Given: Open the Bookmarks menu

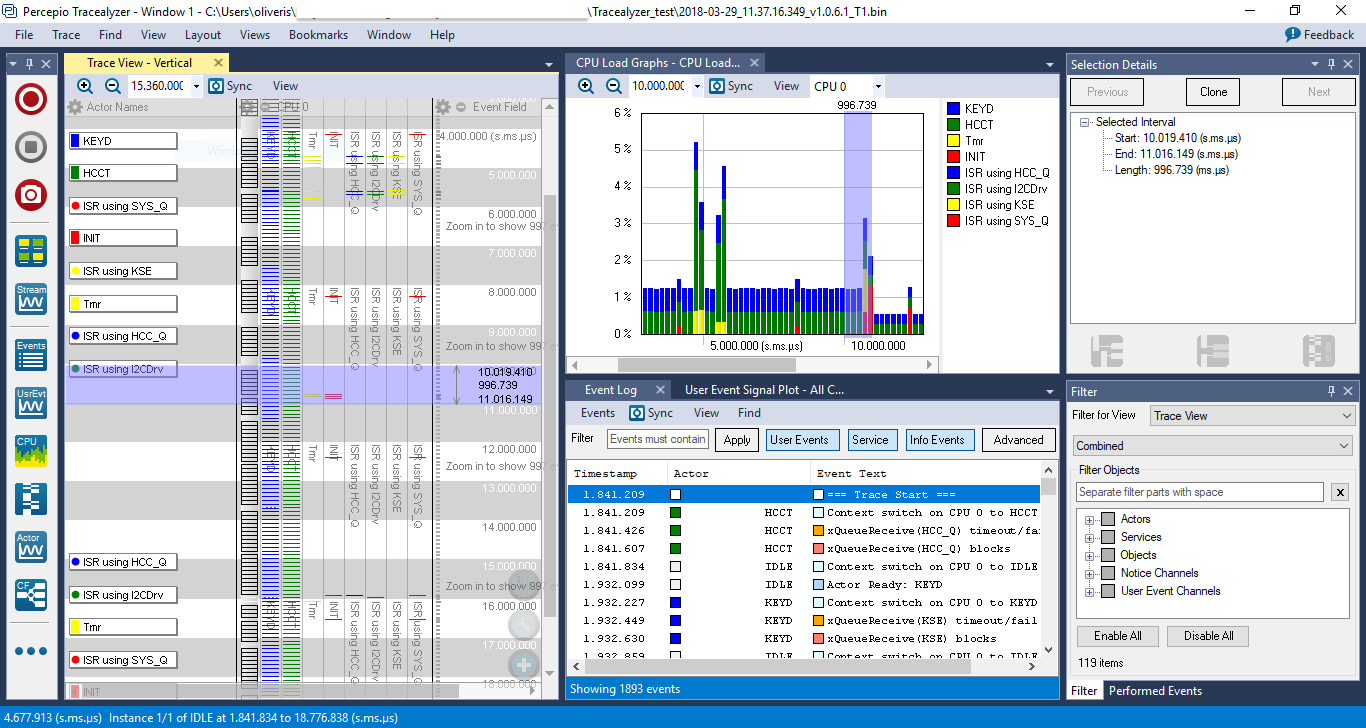Looking at the screenshot, I should 318,35.
